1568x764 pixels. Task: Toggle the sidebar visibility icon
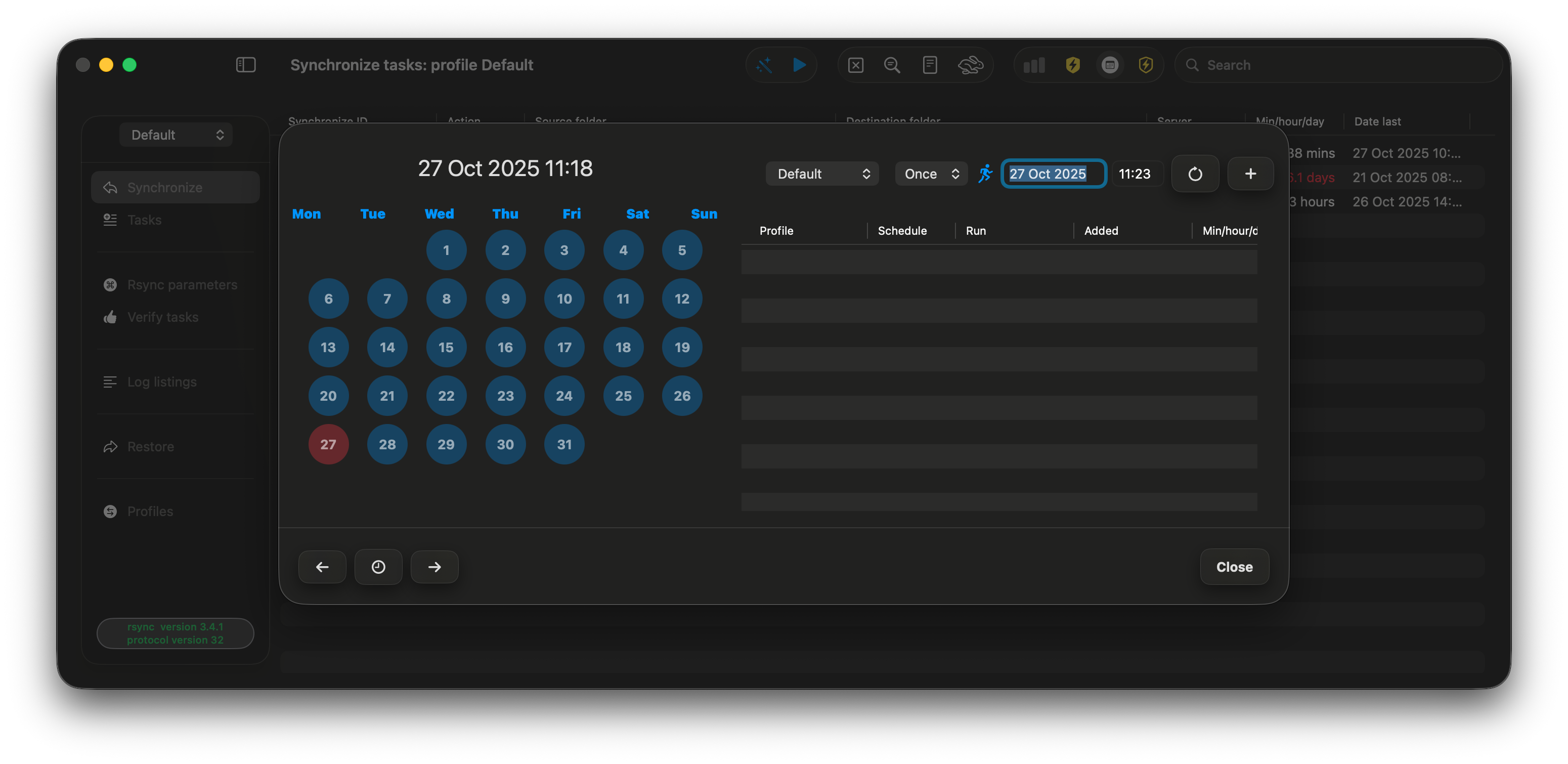(245, 65)
